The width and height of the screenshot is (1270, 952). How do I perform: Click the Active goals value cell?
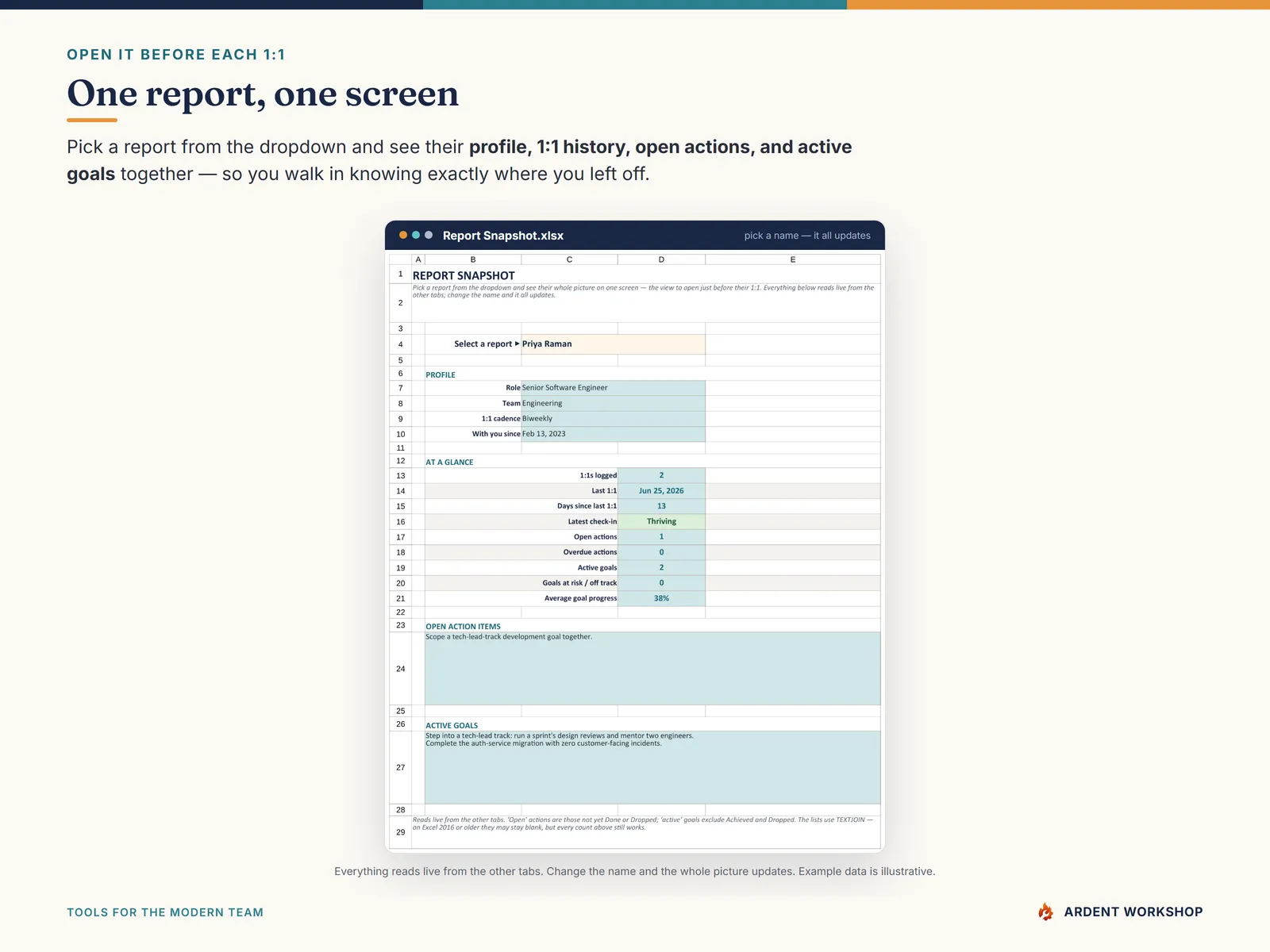pos(661,567)
